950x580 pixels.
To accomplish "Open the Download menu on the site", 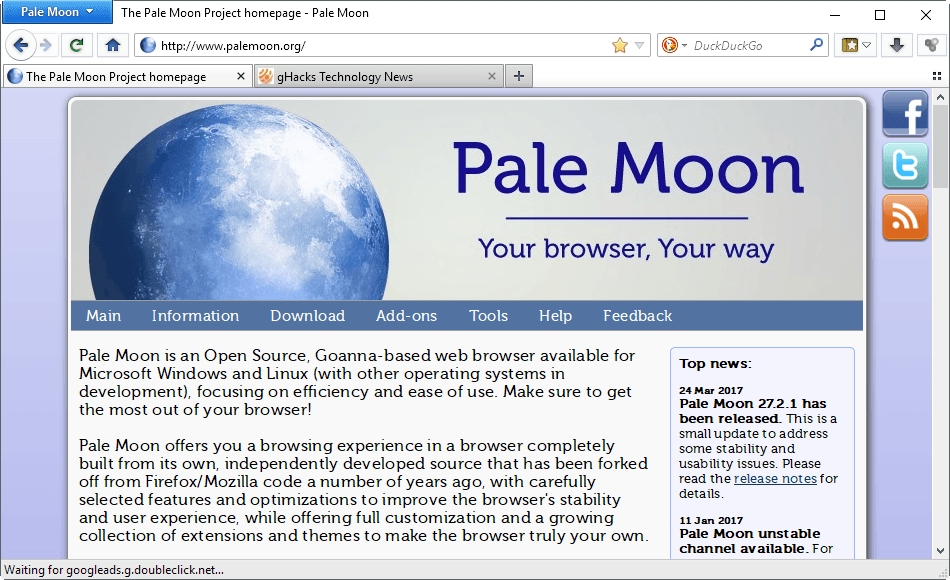I will point(307,316).
